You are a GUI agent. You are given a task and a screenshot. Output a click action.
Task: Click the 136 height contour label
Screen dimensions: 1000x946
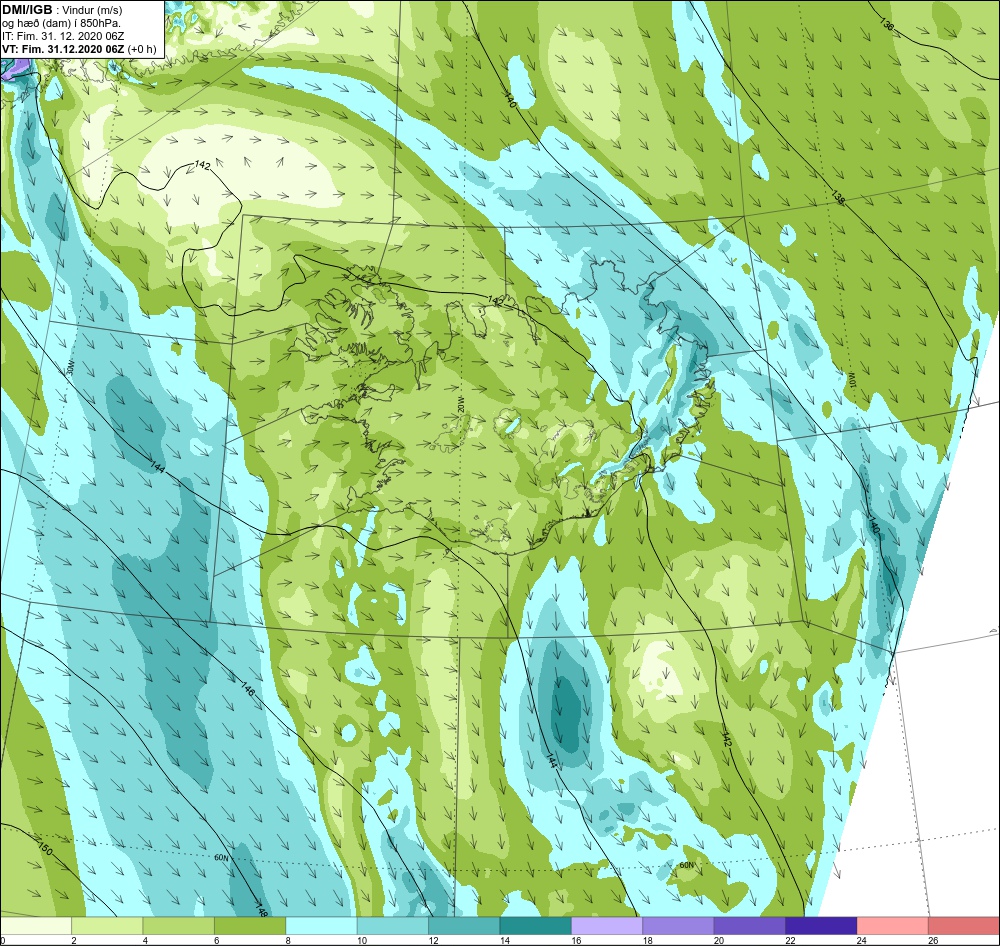coord(886,25)
